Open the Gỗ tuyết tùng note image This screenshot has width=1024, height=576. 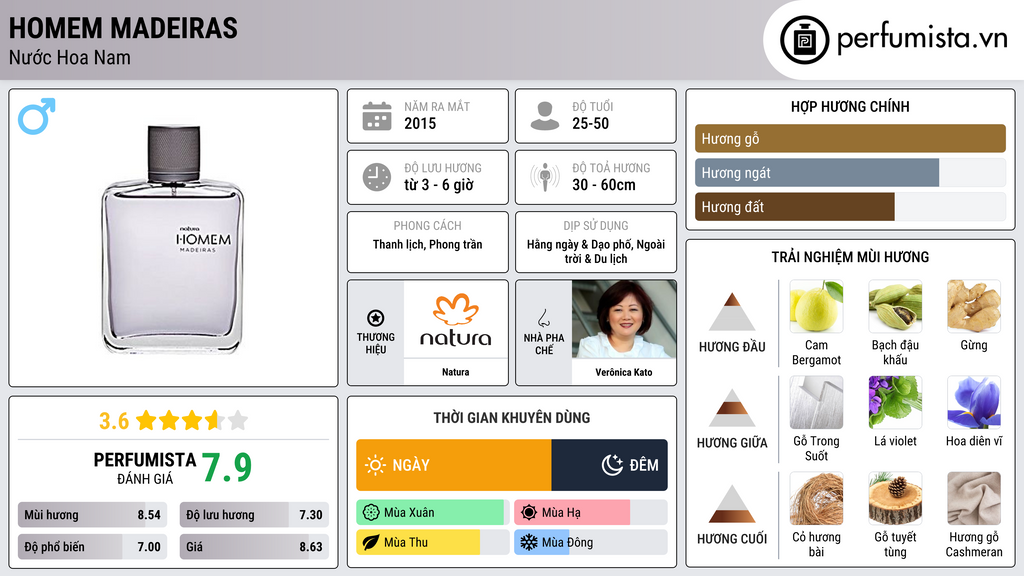coord(895,498)
